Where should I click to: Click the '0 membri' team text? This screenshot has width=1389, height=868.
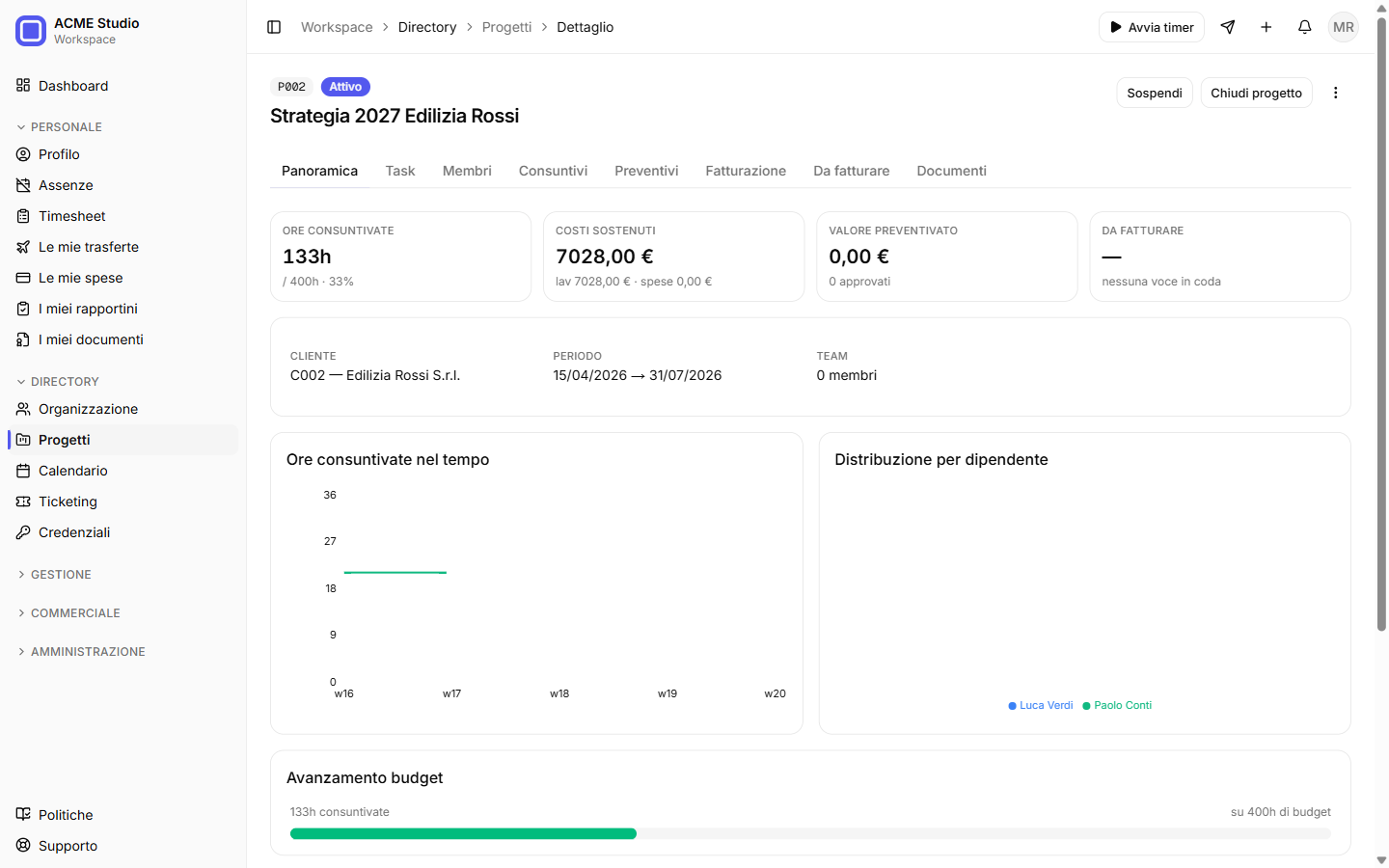coord(847,375)
